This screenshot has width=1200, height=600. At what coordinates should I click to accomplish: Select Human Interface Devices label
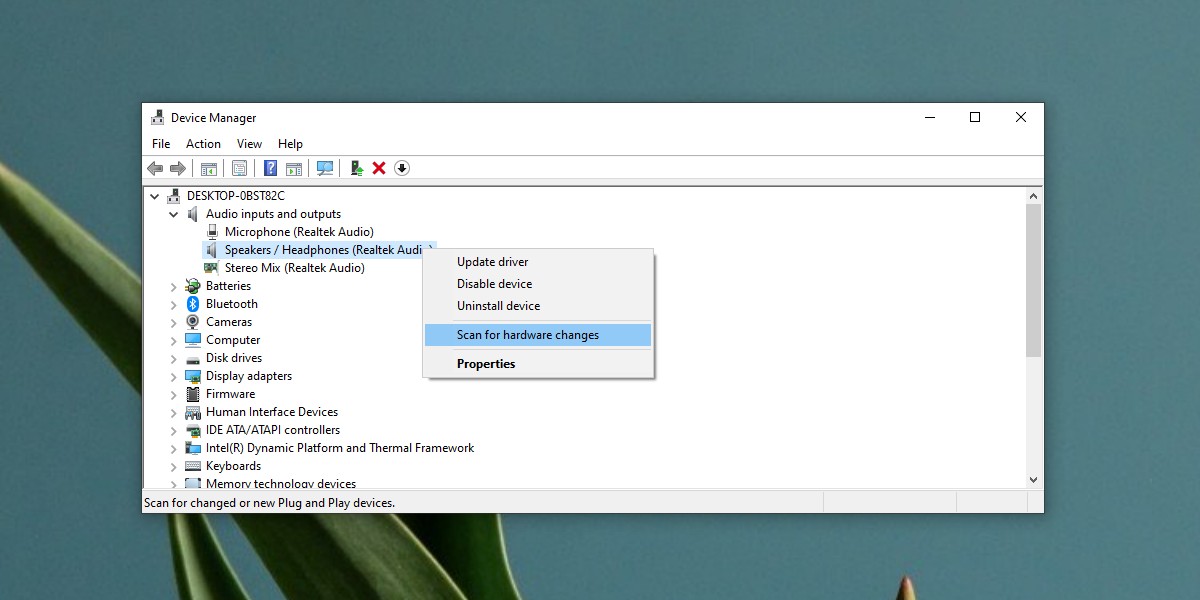[272, 412]
